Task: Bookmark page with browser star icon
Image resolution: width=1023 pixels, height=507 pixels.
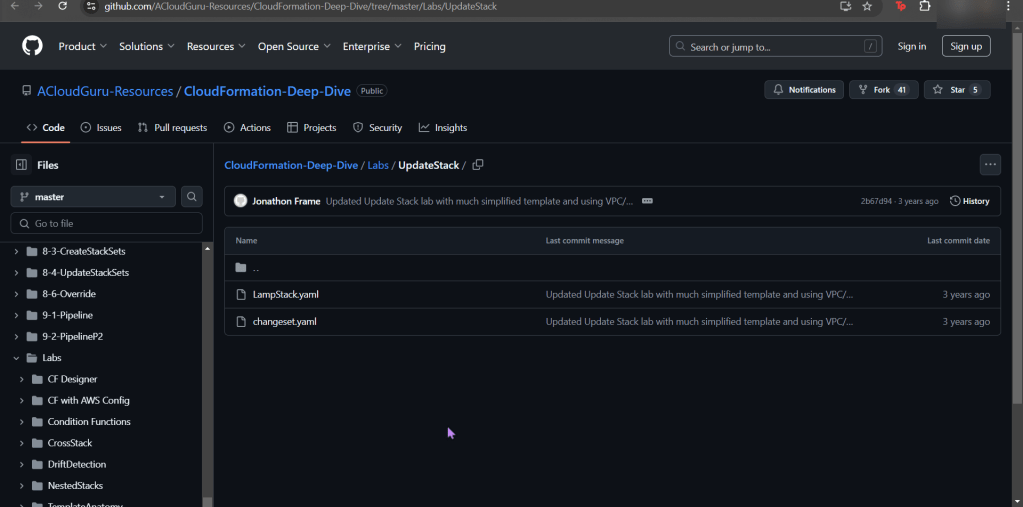Action: point(867,6)
